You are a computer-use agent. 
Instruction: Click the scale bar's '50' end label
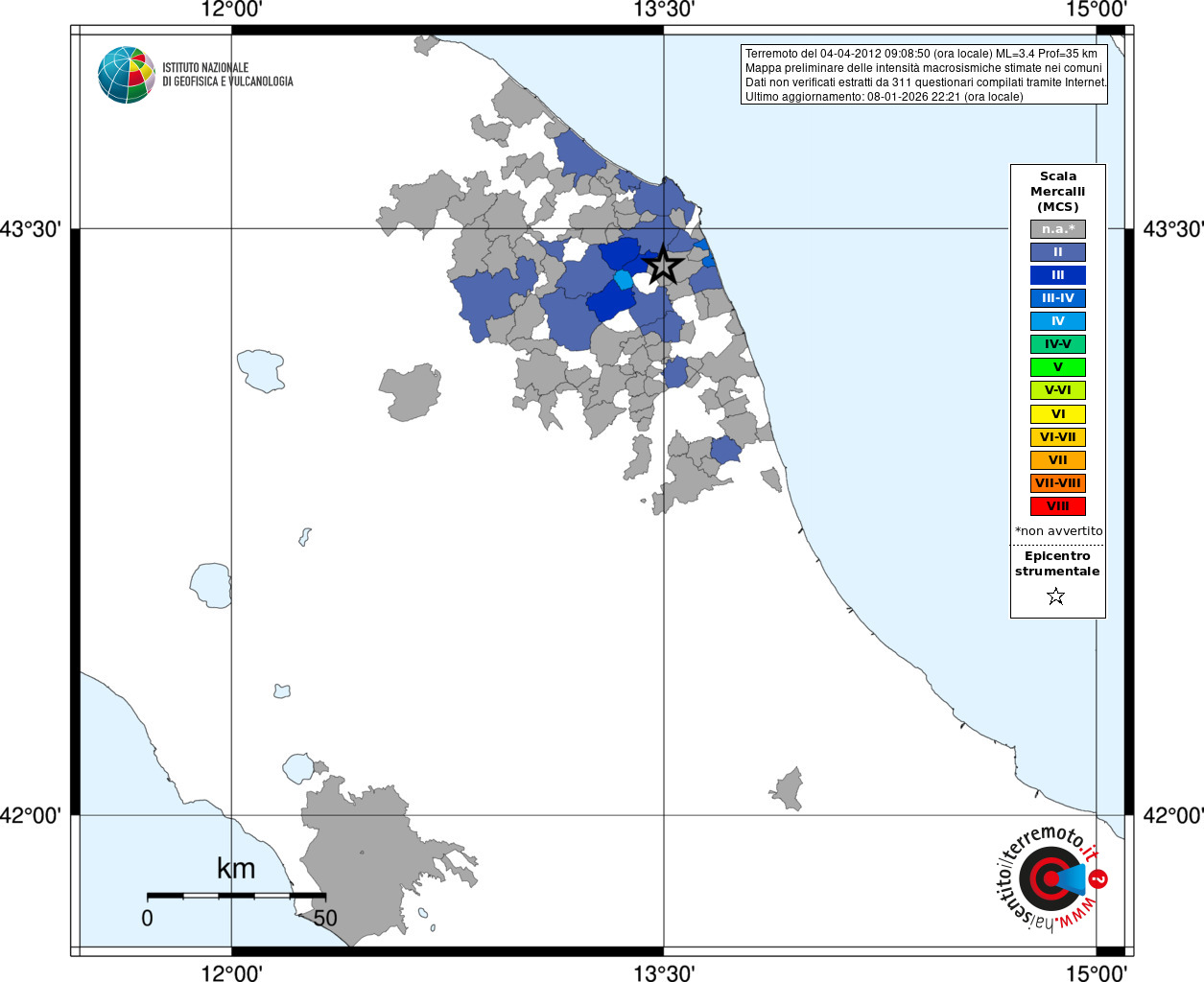click(325, 918)
